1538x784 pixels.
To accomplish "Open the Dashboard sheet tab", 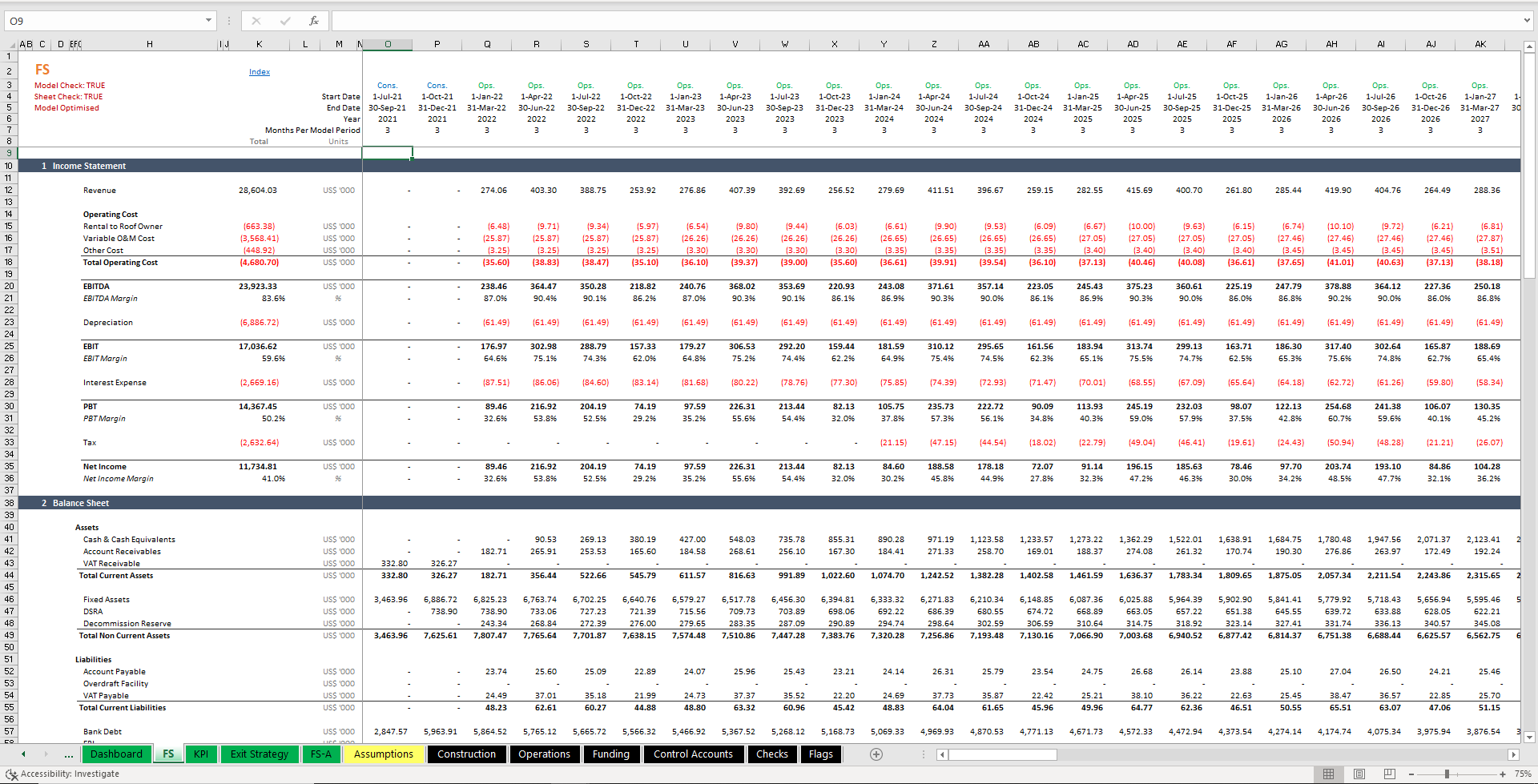I will (116, 754).
